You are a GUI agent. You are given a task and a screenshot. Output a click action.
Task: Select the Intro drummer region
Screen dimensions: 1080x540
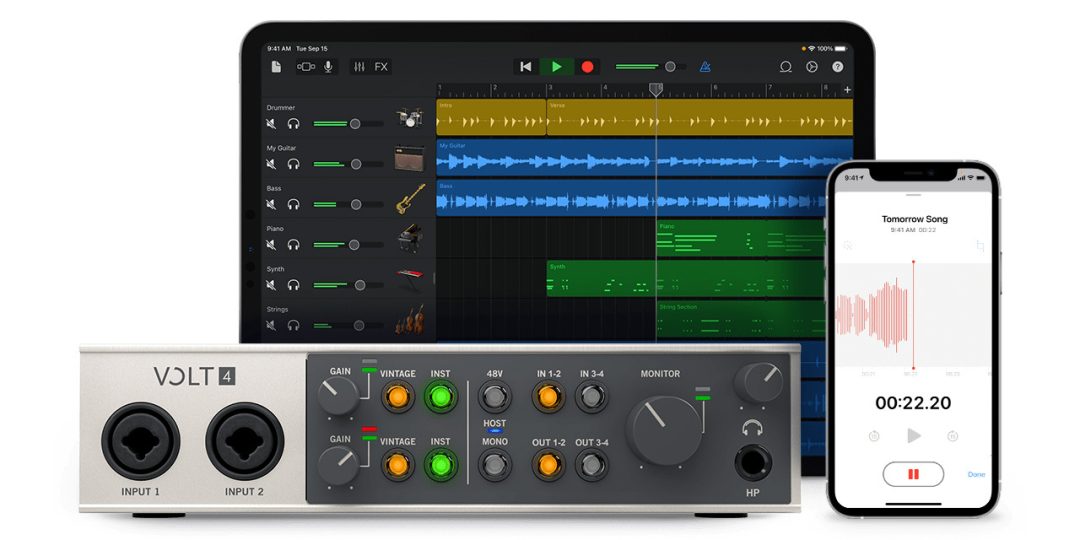(491, 117)
